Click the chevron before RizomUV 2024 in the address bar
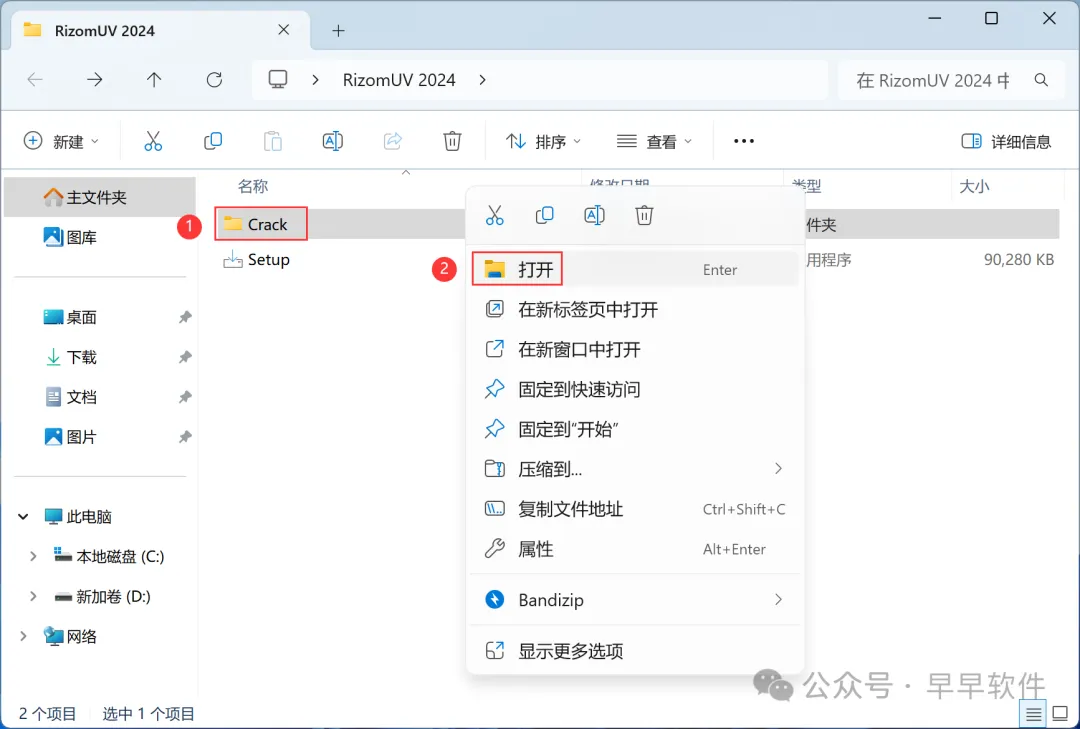The height and width of the screenshot is (729, 1080). coord(315,80)
